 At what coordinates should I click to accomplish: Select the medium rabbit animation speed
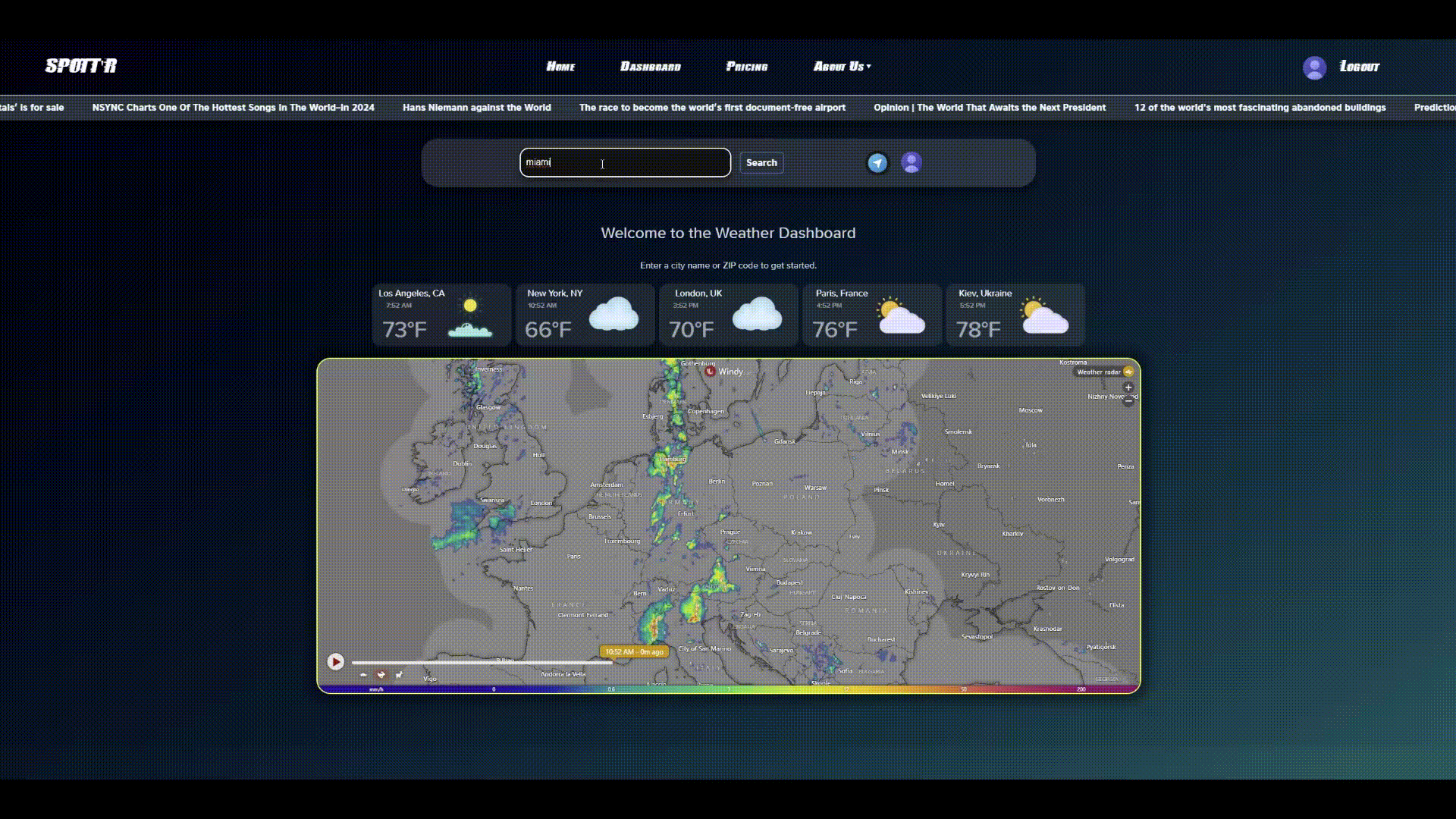[x=381, y=675]
